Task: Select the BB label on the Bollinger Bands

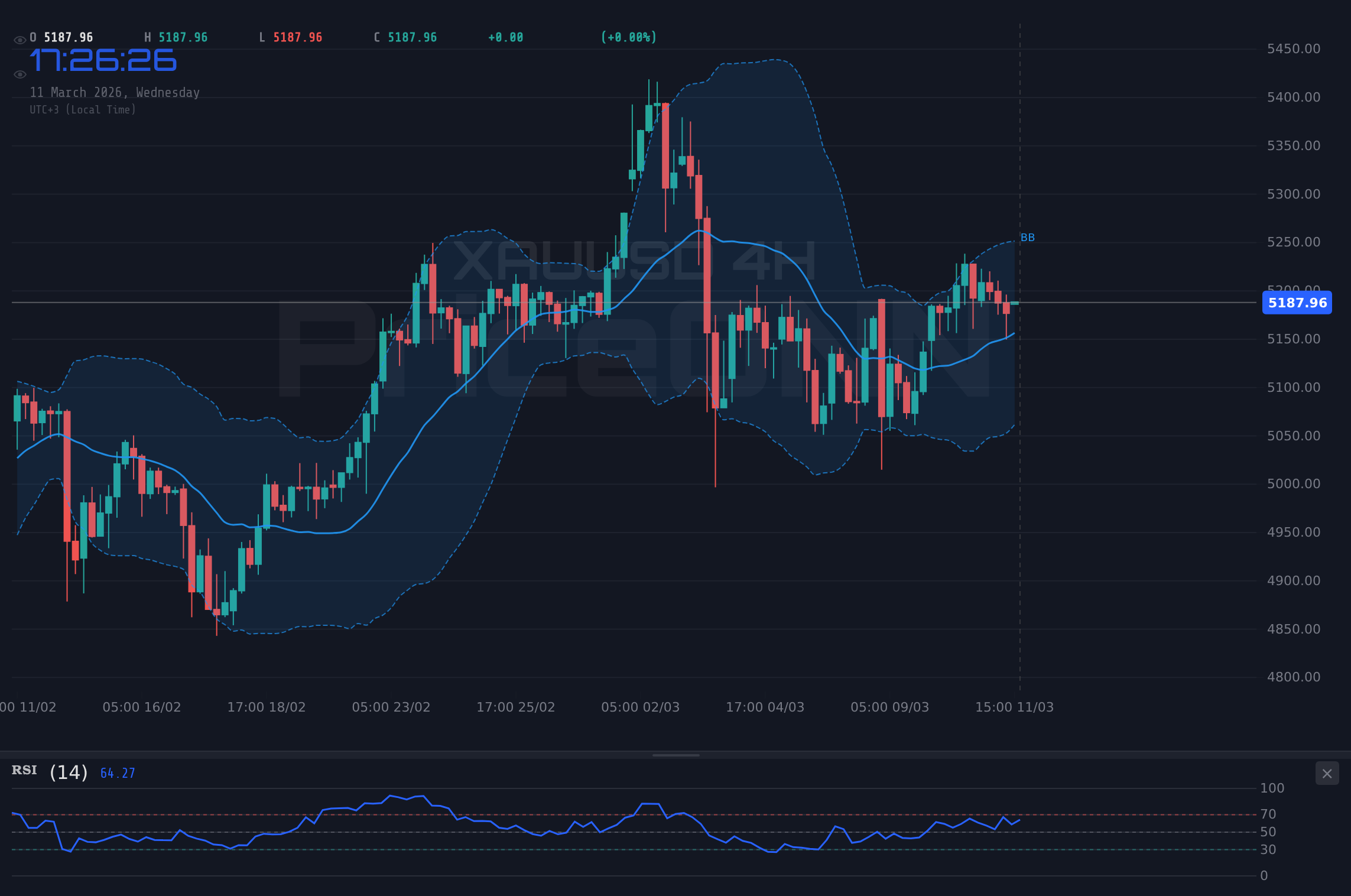Action: (1028, 237)
